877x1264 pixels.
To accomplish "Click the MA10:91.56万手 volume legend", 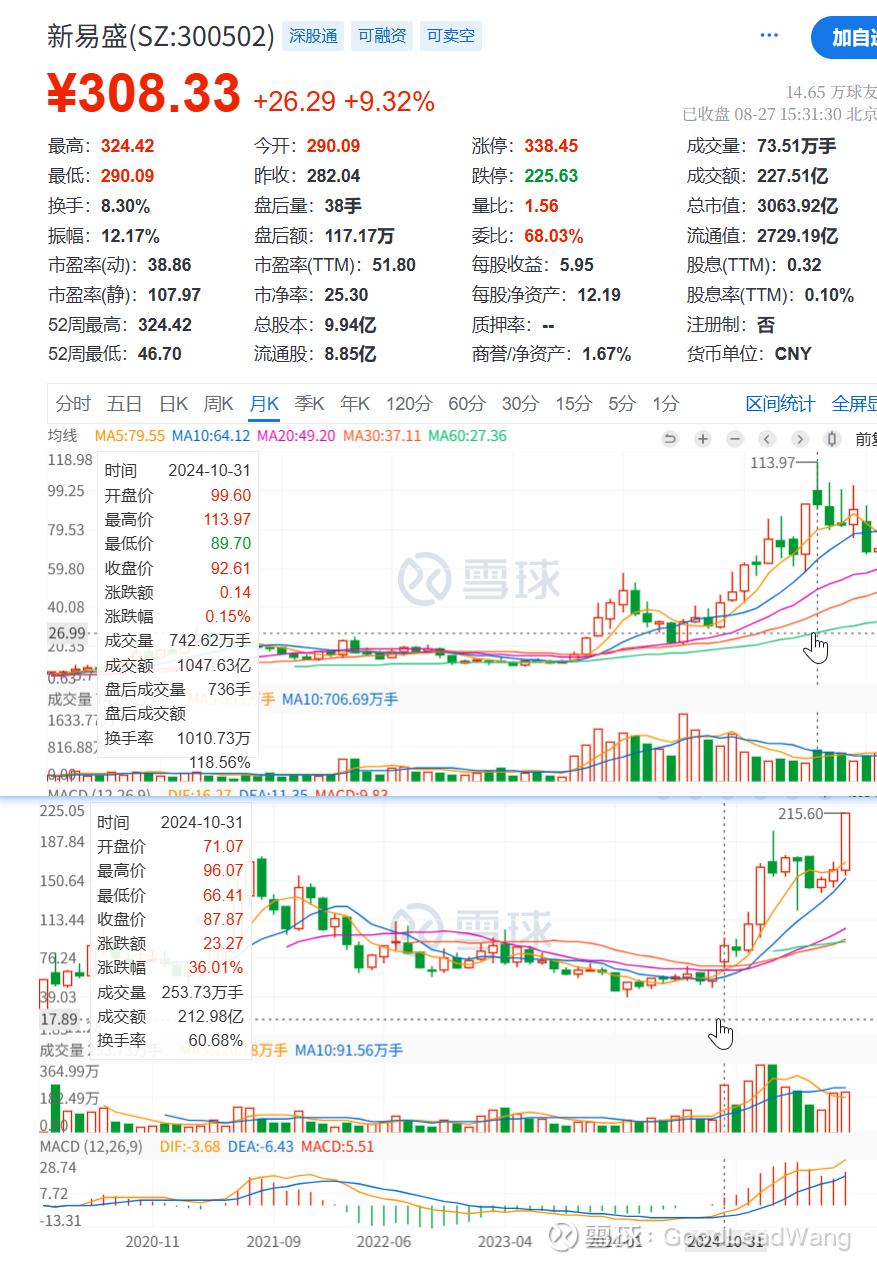I will 349,1051.
